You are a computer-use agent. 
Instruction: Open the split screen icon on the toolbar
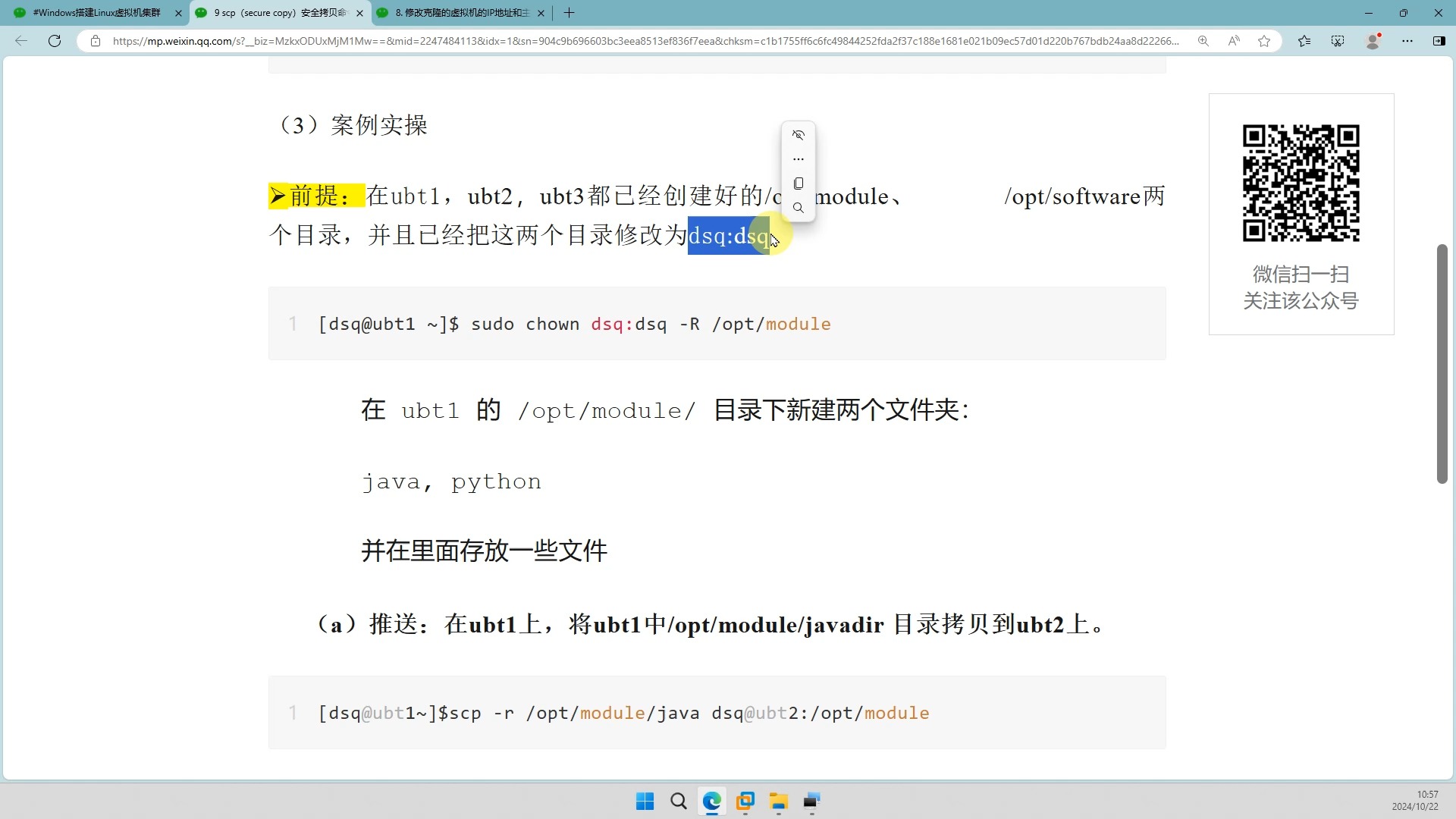pyautogui.click(x=1439, y=41)
